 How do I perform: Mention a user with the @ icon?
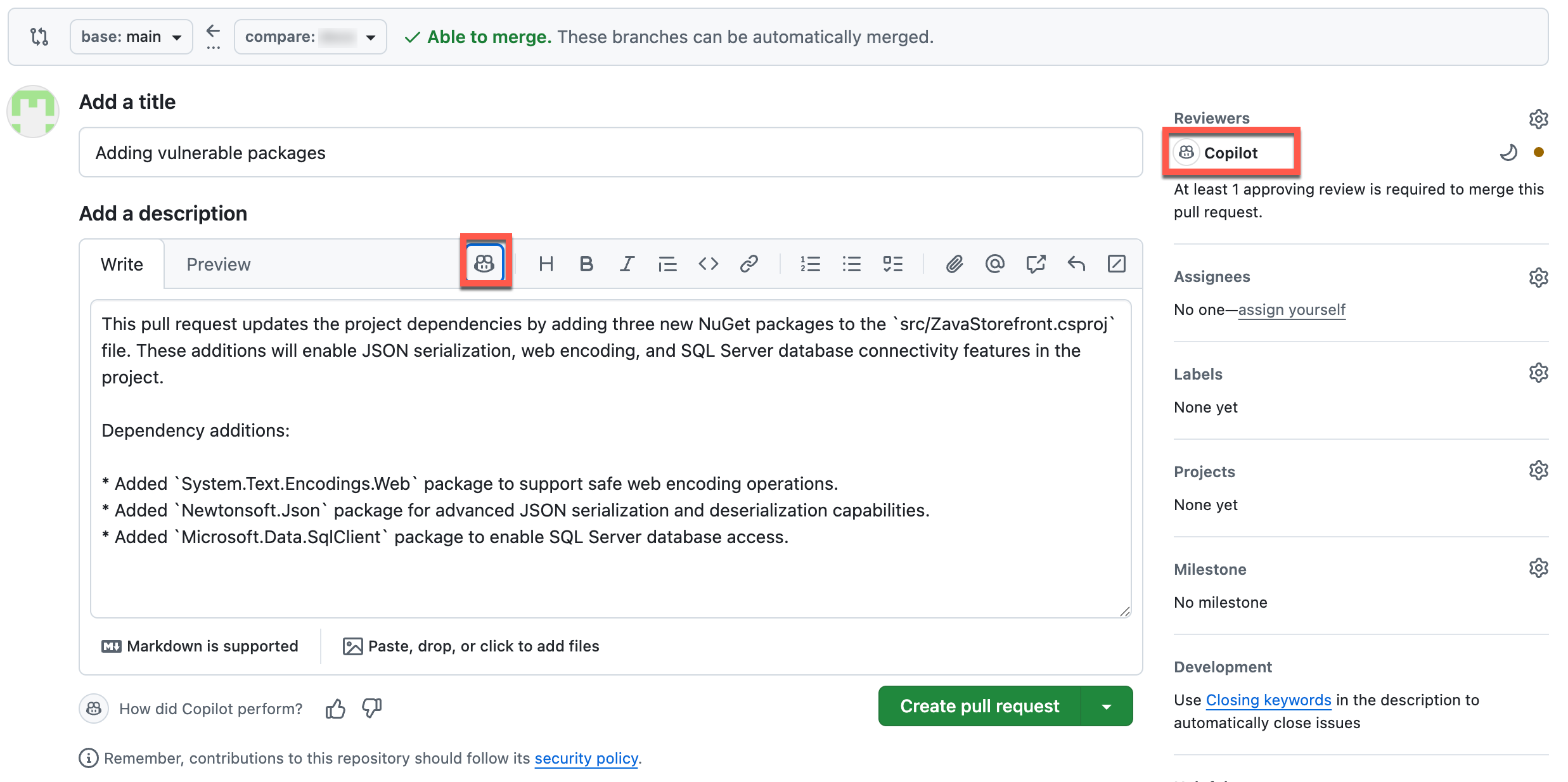994,264
